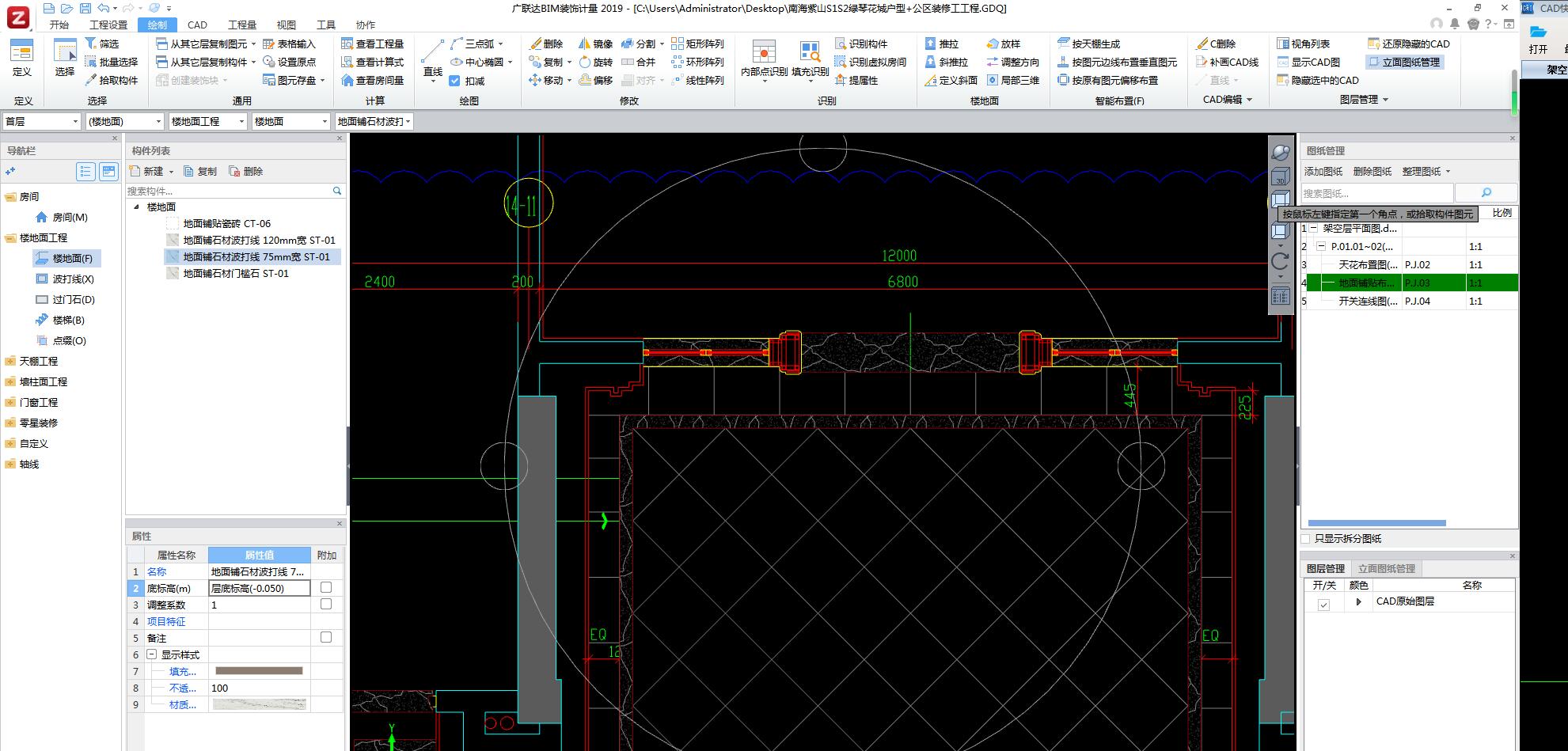
Task: Select the 三点弧 arc tool
Action: pos(476,44)
